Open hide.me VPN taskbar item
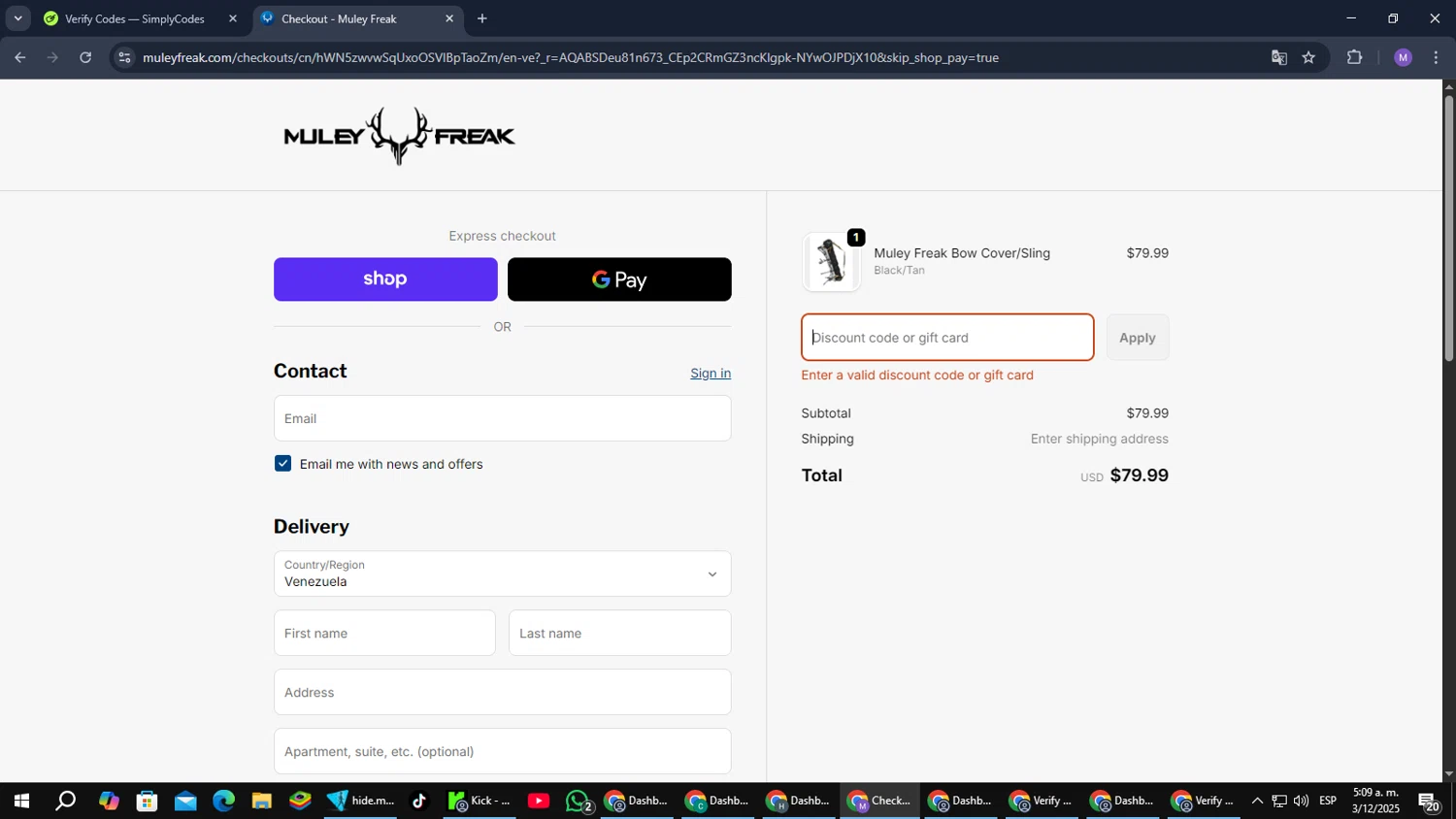This screenshot has width=1456, height=819. (x=360, y=802)
